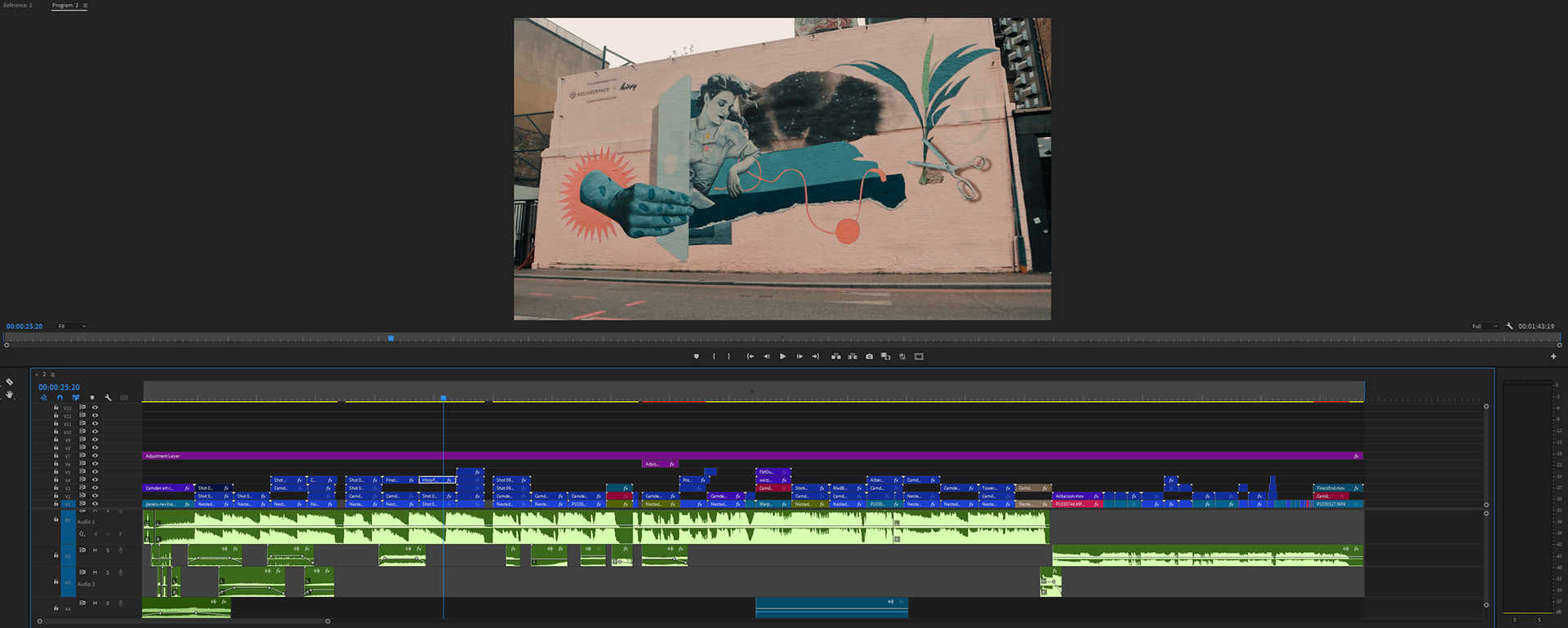Open the Full playback resolution dropdown
Screen dimensions: 1568x628
click(1485, 326)
